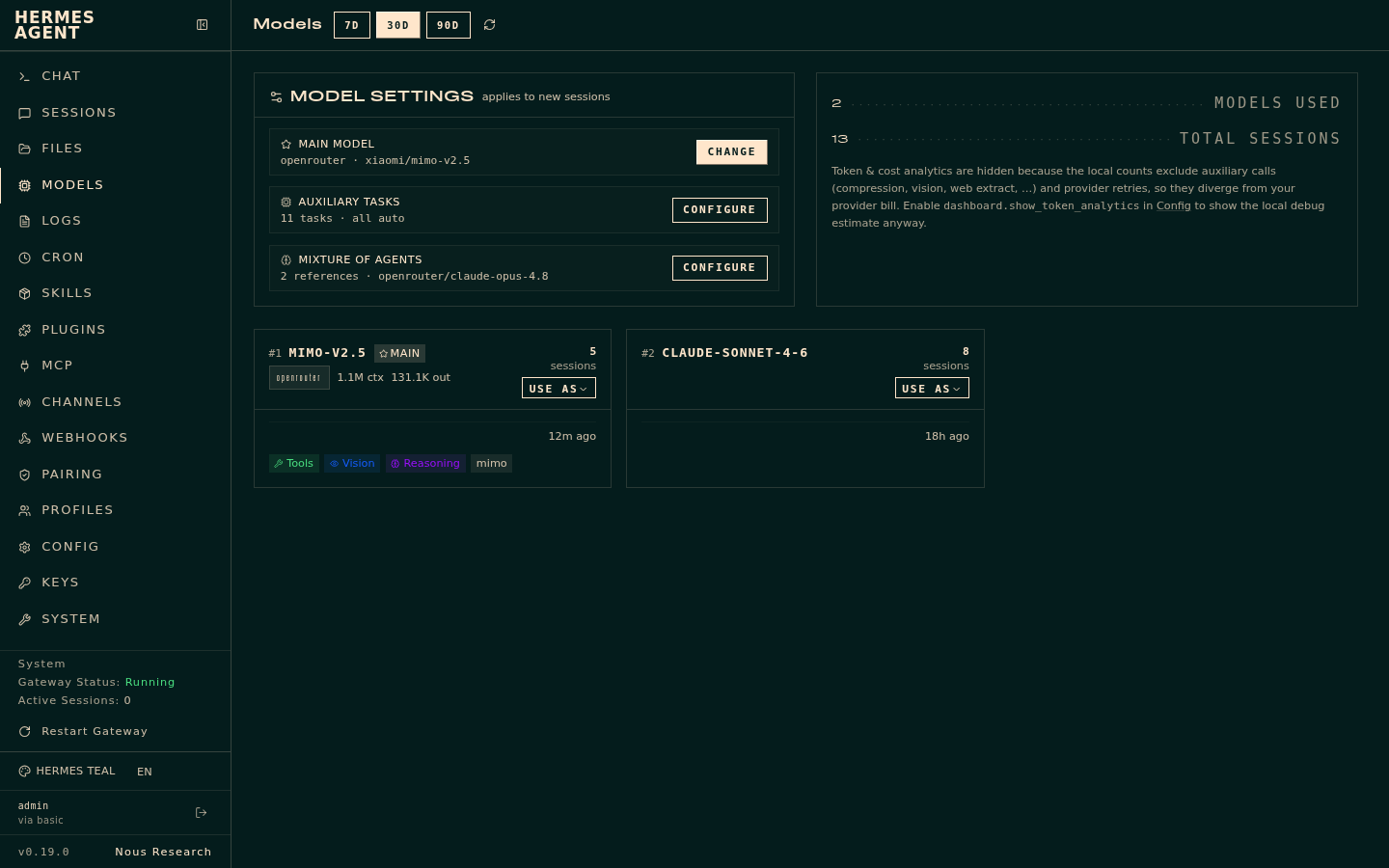The height and width of the screenshot is (868, 1389).
Task: Click the Logs document icon
Action: pos(25,221)
